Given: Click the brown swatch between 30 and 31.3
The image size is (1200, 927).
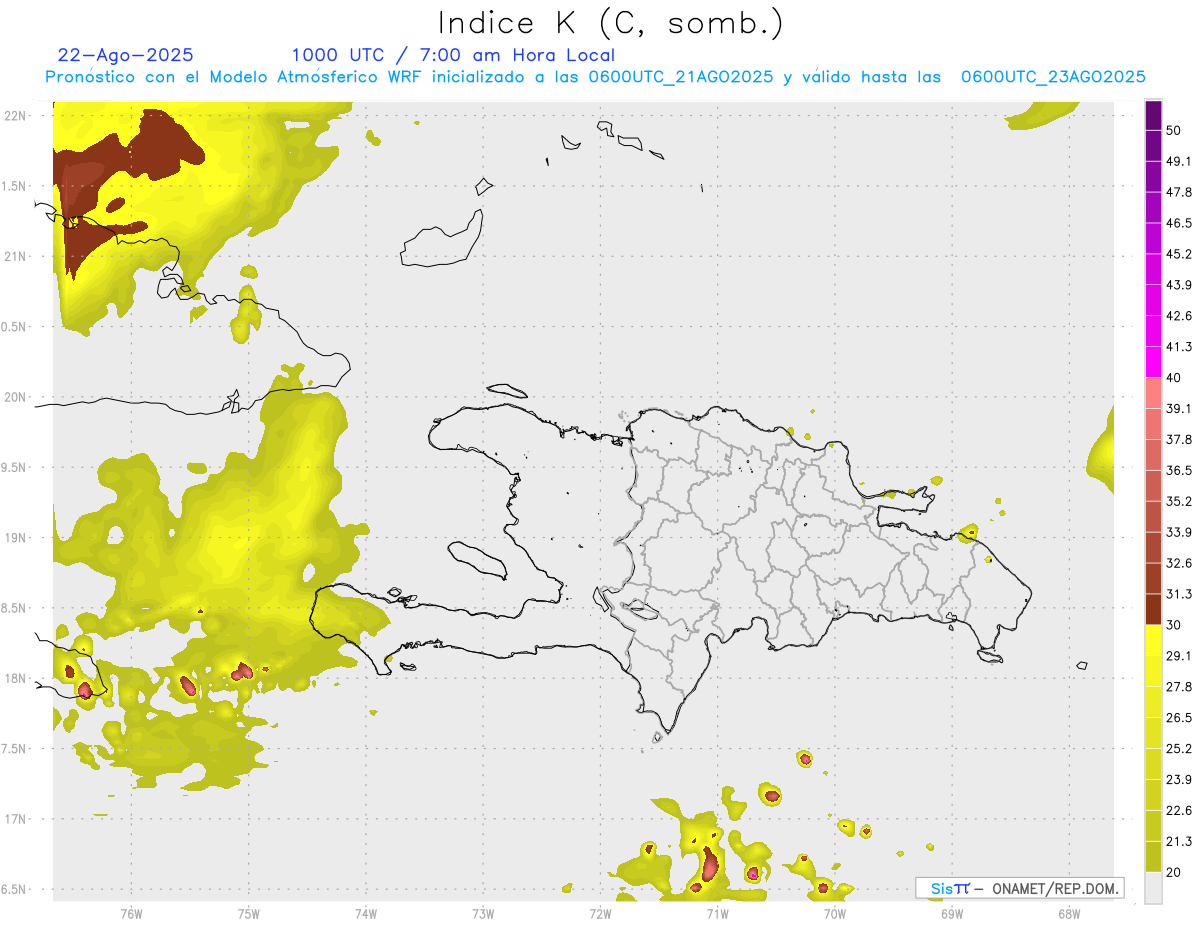Looking at the screenshot, I should click(x=1153, y=609).
